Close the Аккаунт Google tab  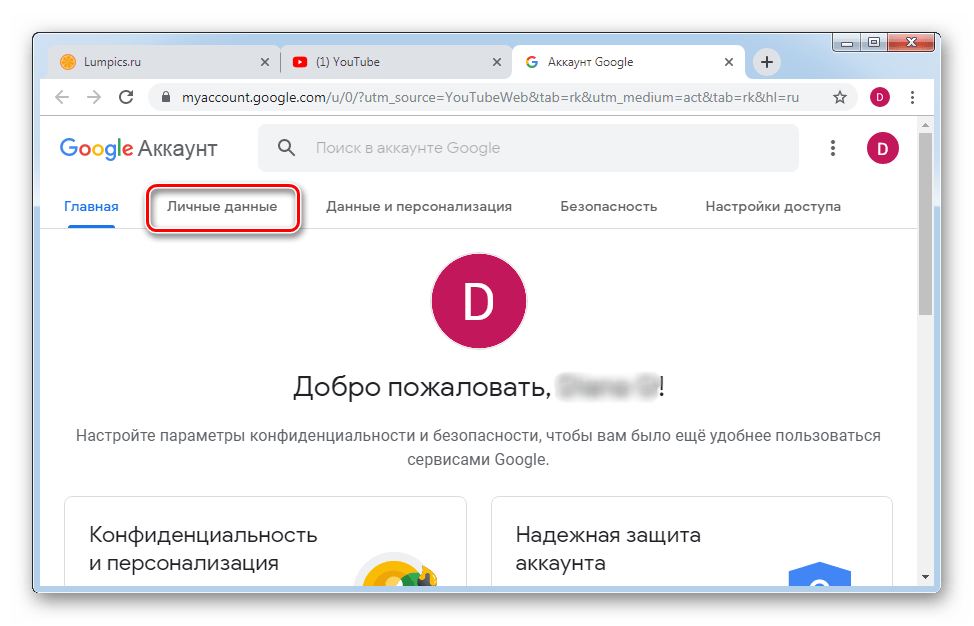pos(729,62)
